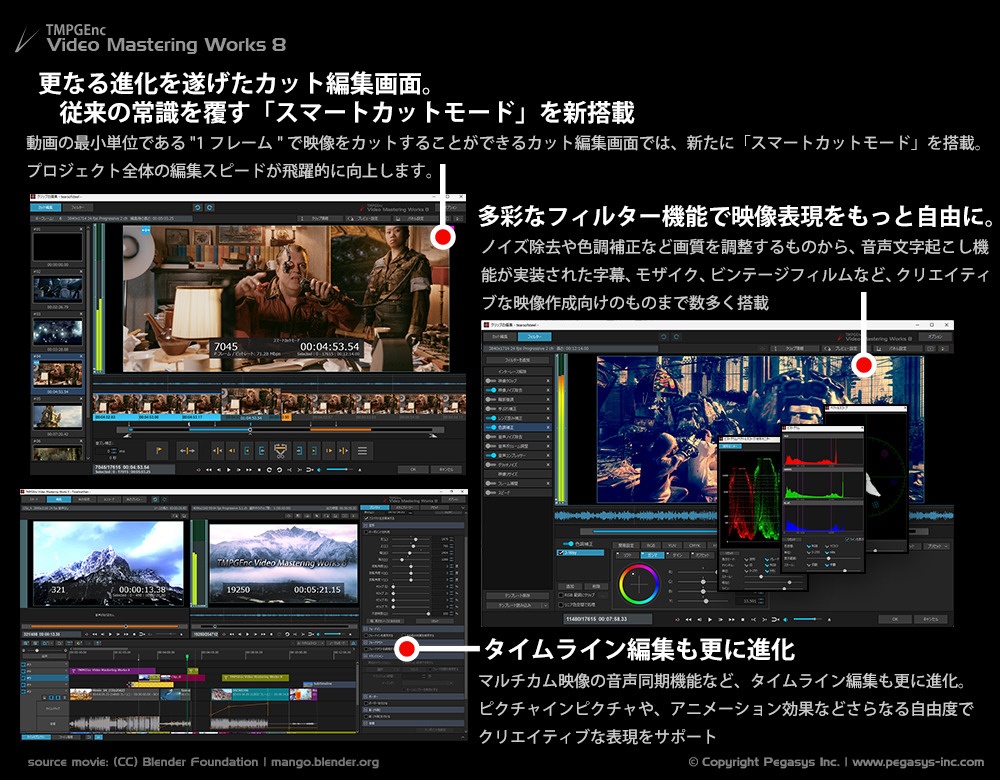Toggle スピード filter switch at list bottom
Screen dimensions: 1000x780
pos(492,492)
